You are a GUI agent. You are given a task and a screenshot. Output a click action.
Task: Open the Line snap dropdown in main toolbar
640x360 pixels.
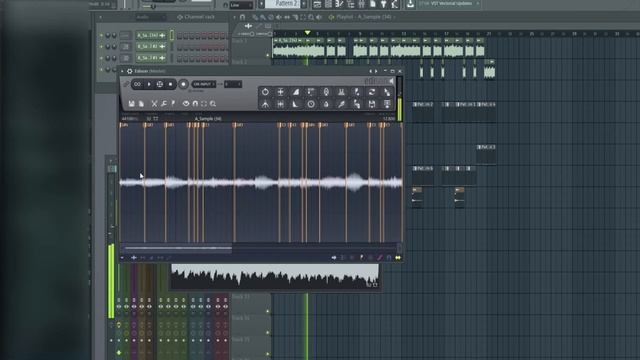coord(241,5)
